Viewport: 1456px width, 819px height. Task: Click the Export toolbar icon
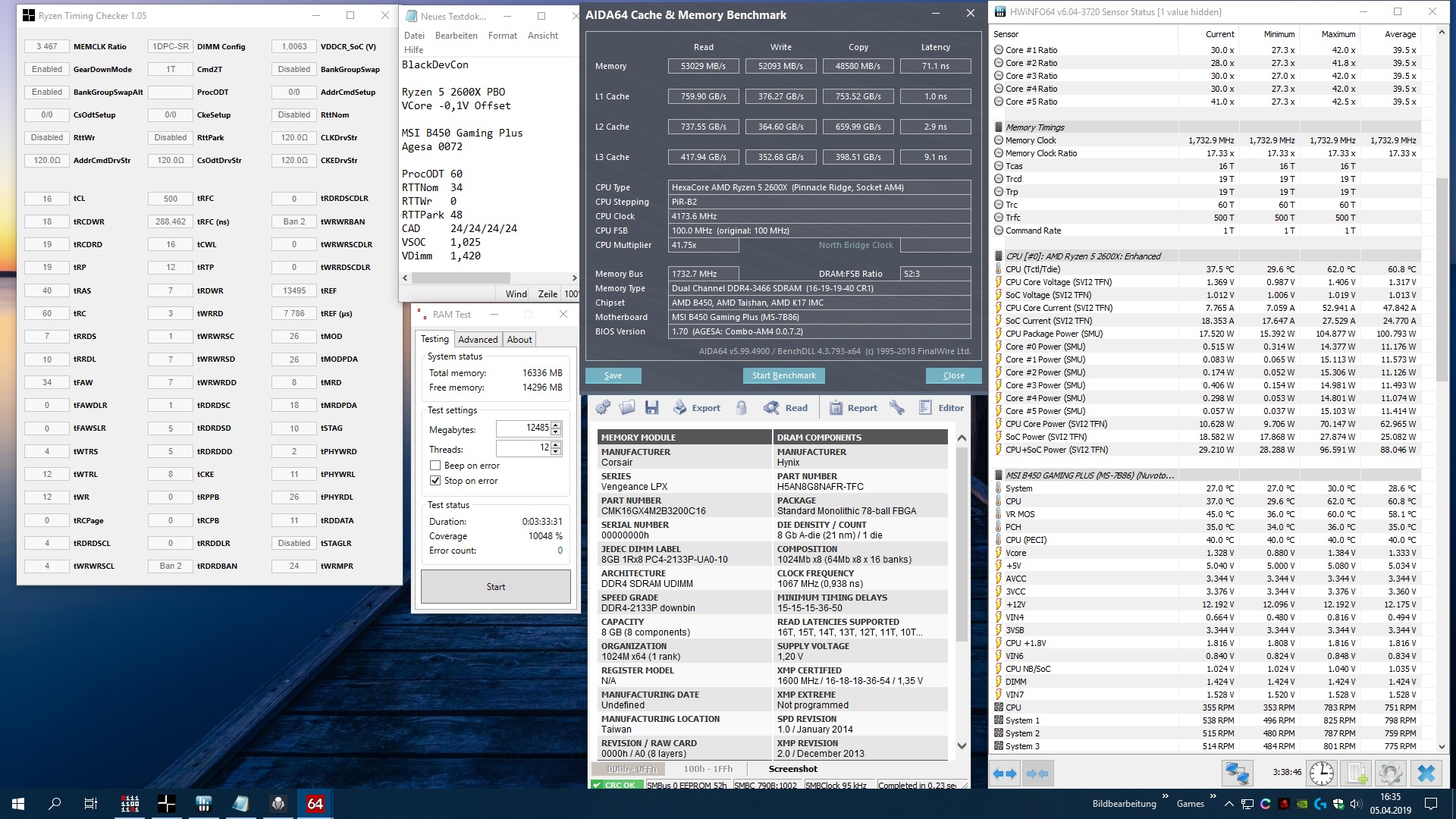coord(696,408)
